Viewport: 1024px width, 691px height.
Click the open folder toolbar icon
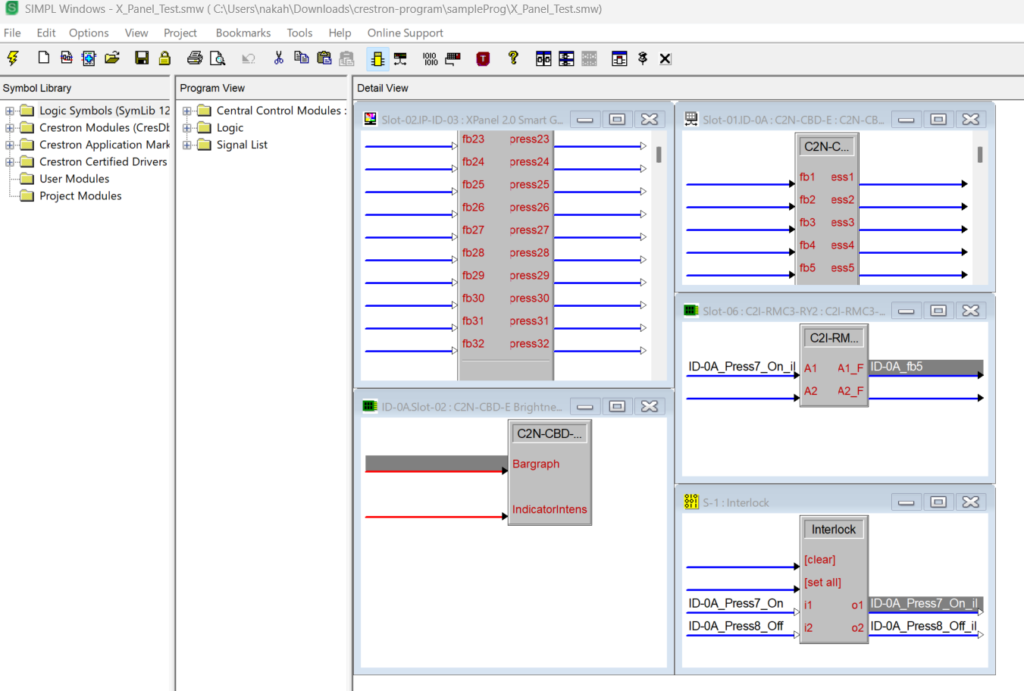(112, 58)
